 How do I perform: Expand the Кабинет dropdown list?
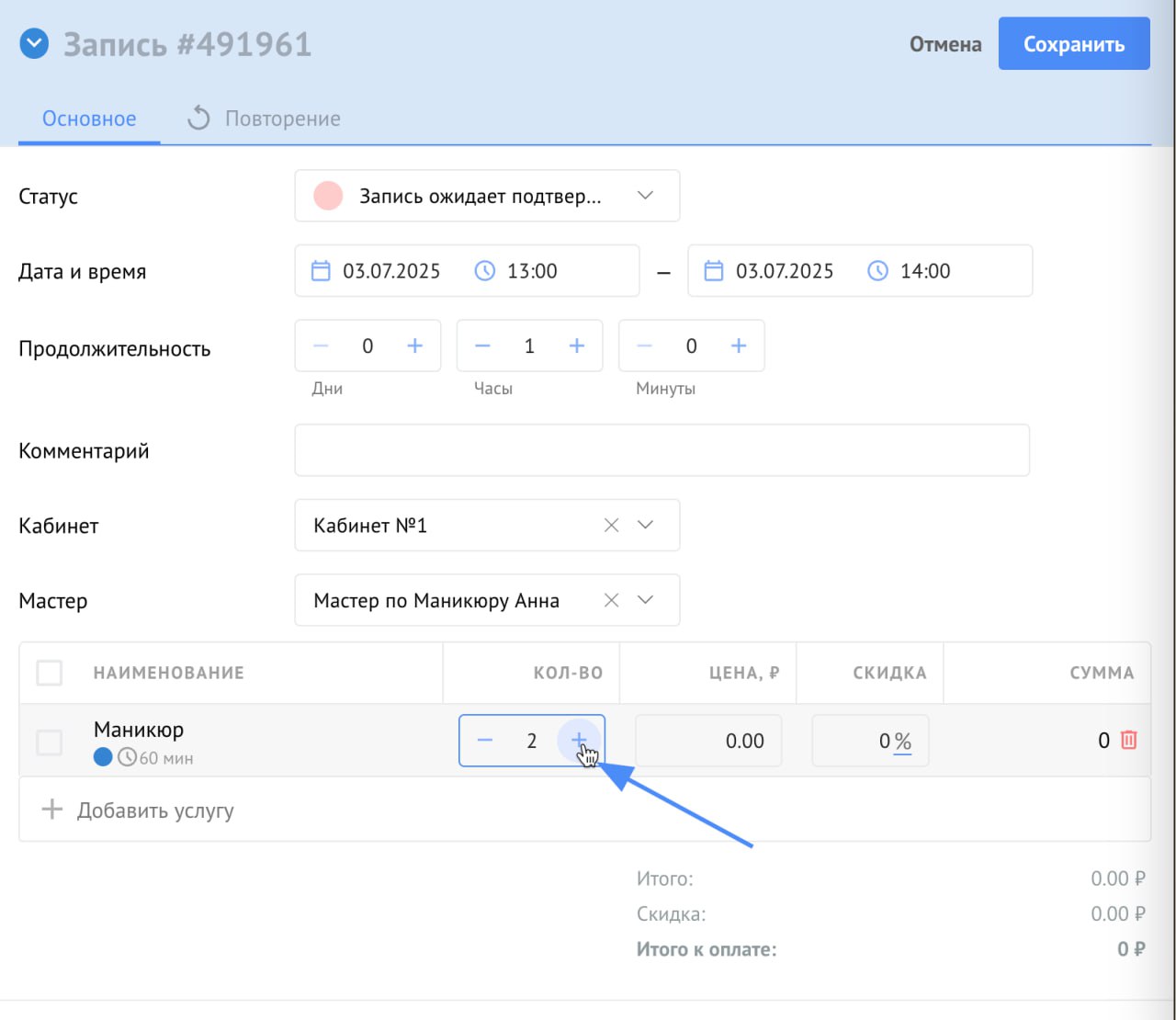pyautogui.click(x=645, y=526)
